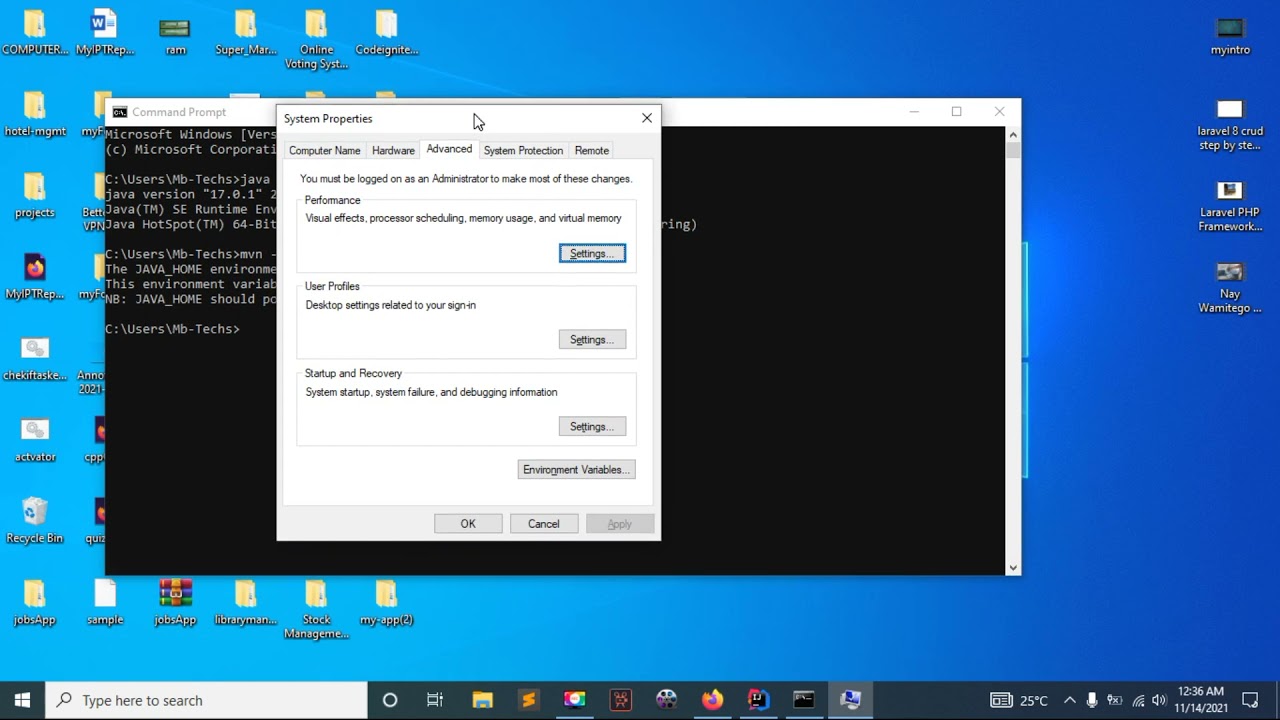Select the my-app(2) folder icon

pyautogui.click(x=387, y=603)
